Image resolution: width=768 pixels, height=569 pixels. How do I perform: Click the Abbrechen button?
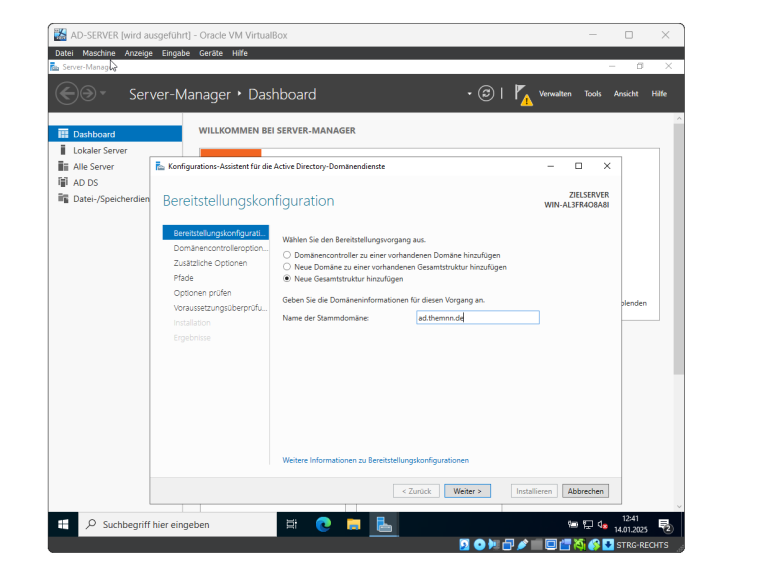pos(585,491)
